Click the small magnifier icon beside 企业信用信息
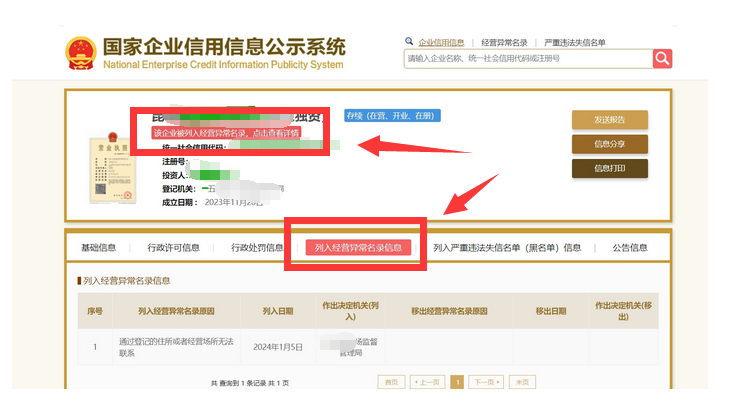 click(409, 41)
